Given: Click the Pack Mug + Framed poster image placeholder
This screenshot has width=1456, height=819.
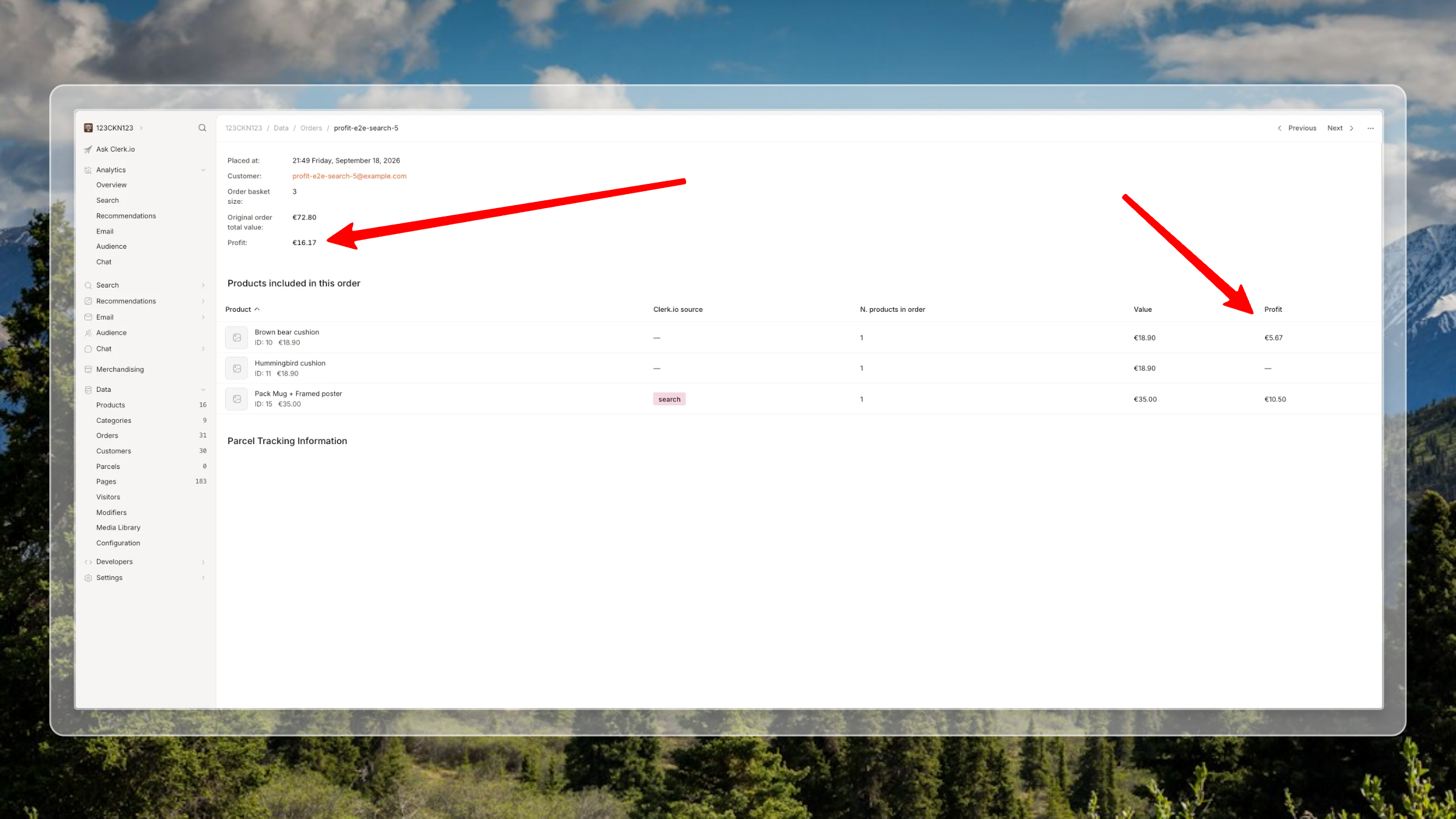Looking at the screenshot, I should (x=237, y=399).
